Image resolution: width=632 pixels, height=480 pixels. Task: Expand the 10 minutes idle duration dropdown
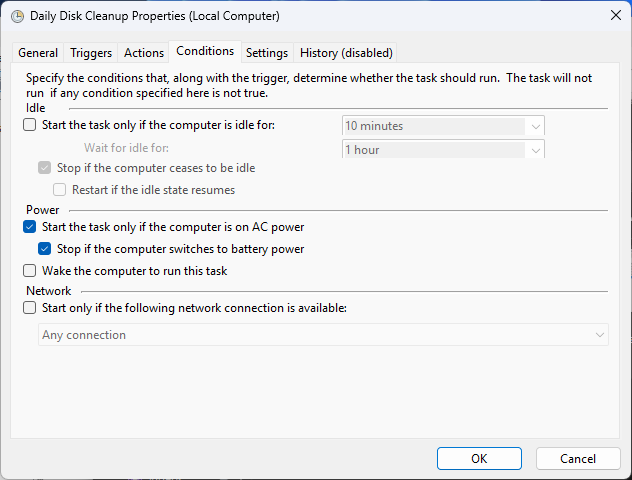536,126
